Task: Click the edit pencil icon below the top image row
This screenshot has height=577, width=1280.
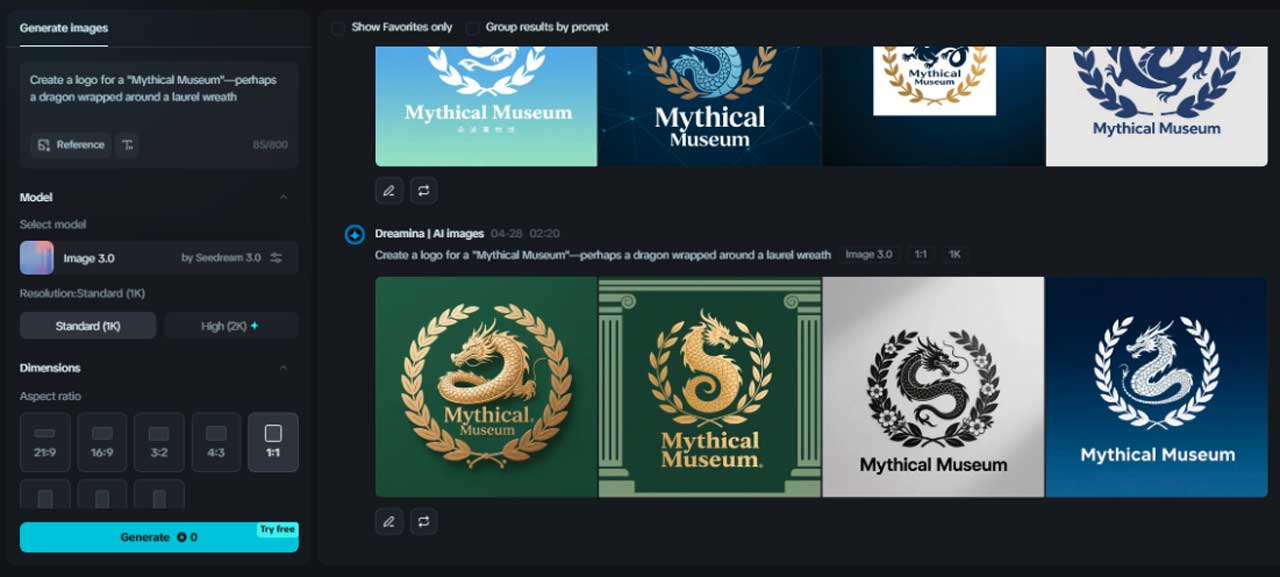Action: pos(389,190)
